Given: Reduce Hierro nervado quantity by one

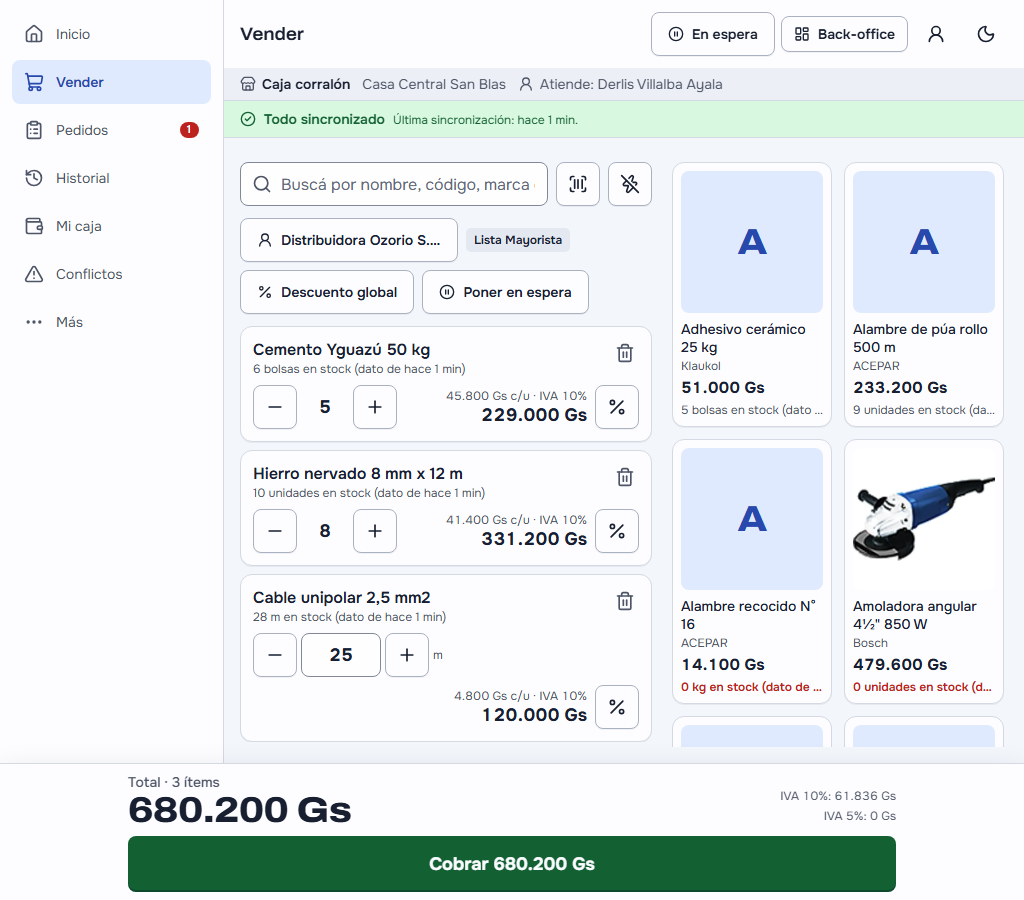Looking at the screenshot, I should [x=275, y=531].
